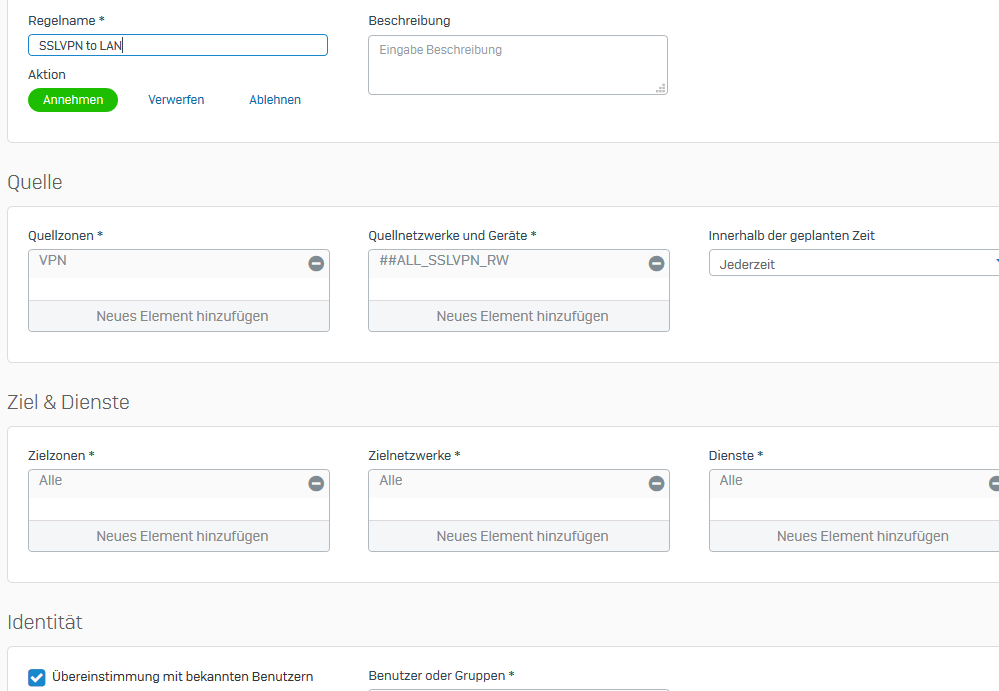
Task: Remove Alle entry from Zielnetzwerke
Action: (x=656, y=484)
